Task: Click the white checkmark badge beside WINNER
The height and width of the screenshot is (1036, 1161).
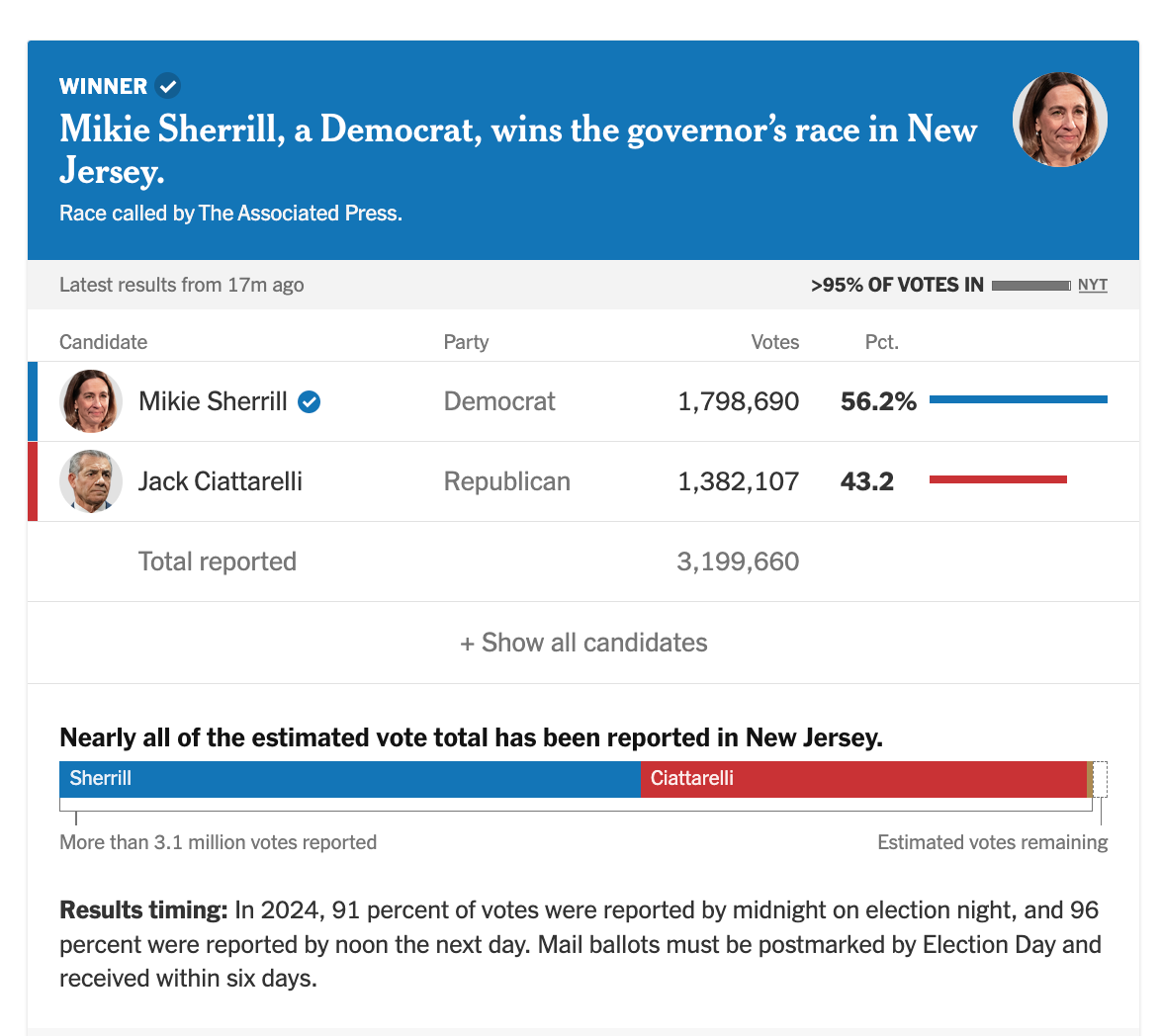Action: point(168,86)
